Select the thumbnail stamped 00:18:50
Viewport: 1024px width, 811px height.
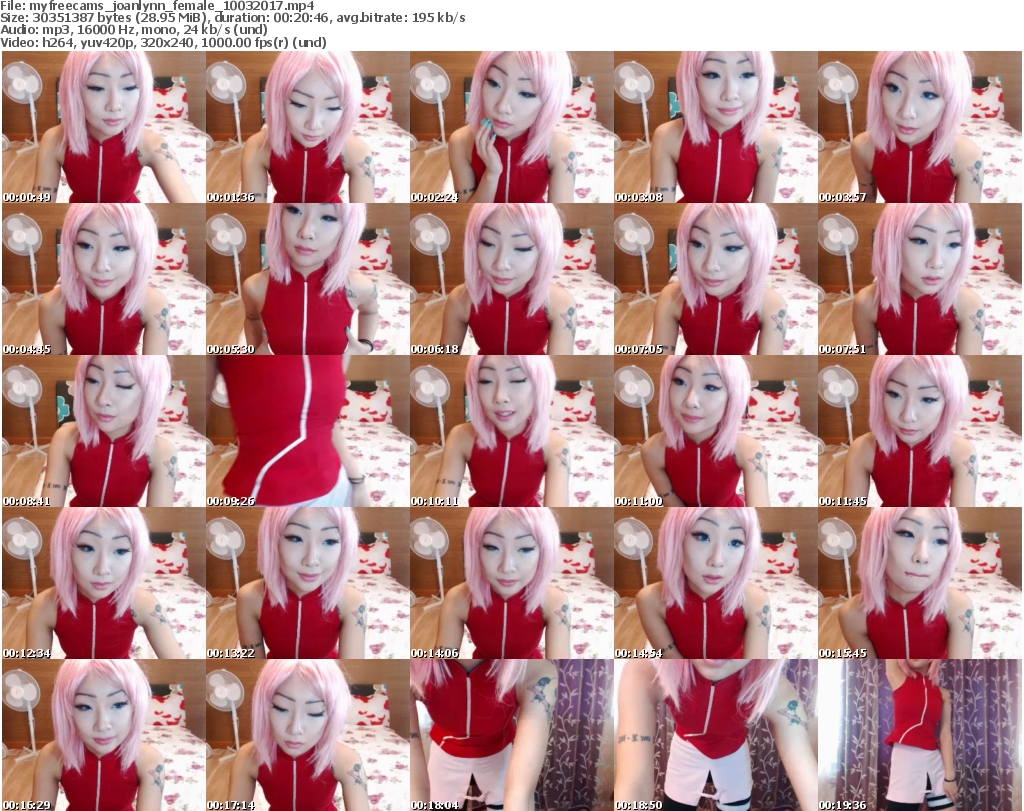[716, 735]
